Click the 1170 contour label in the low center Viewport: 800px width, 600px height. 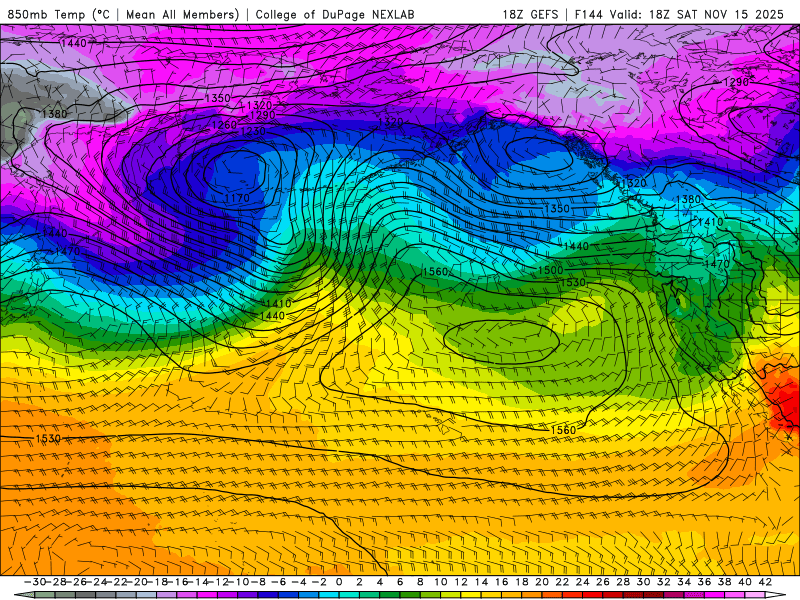(237, 197)
